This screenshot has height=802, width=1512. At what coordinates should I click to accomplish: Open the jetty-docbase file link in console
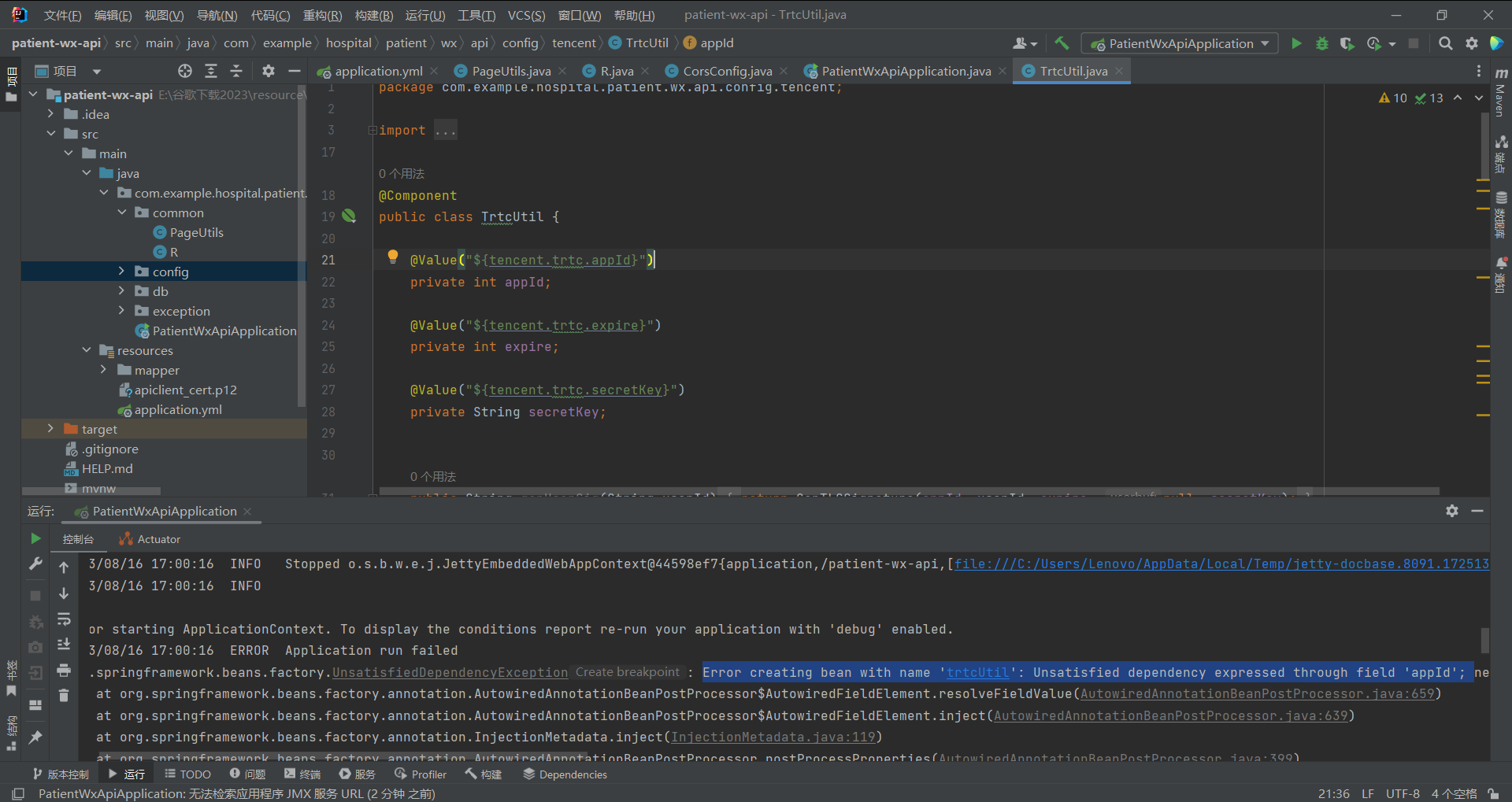point(1221,564)
